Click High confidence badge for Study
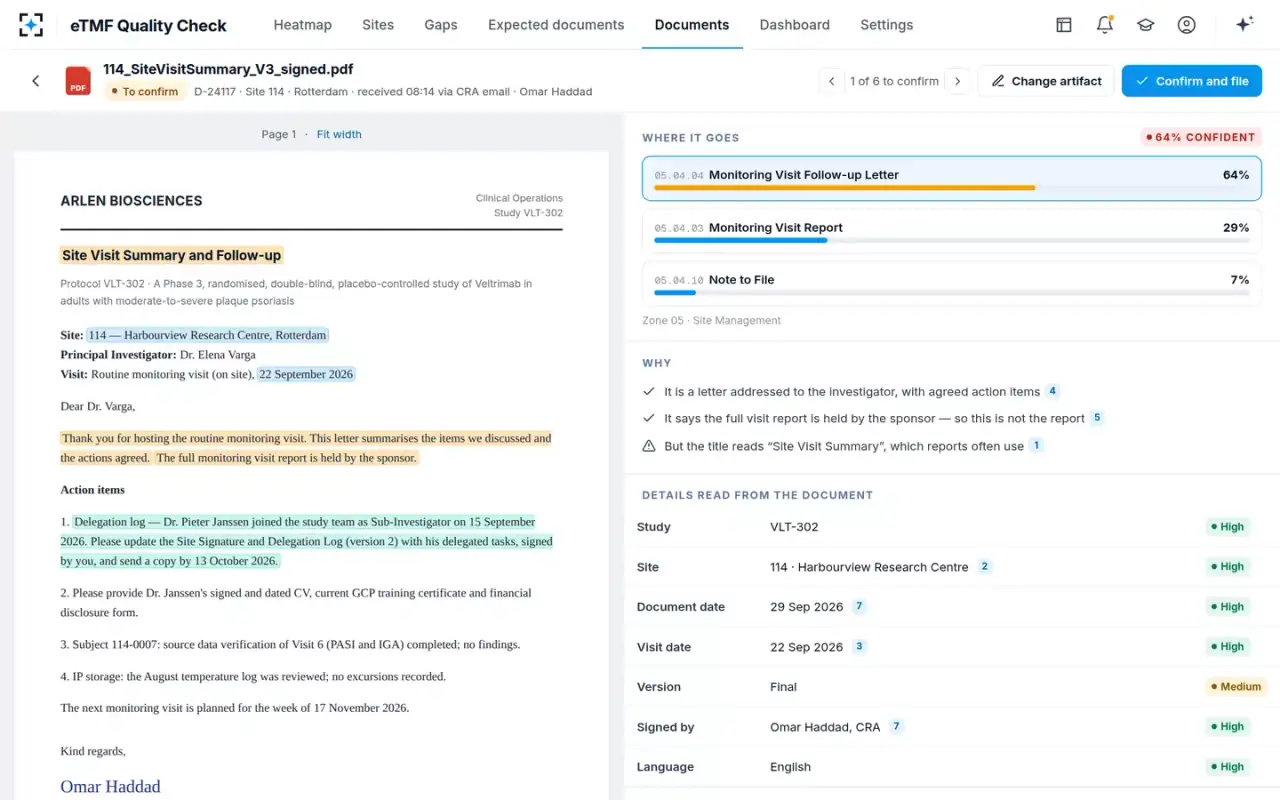Viewport: 1280px width, 800px height. (1228, 526)
